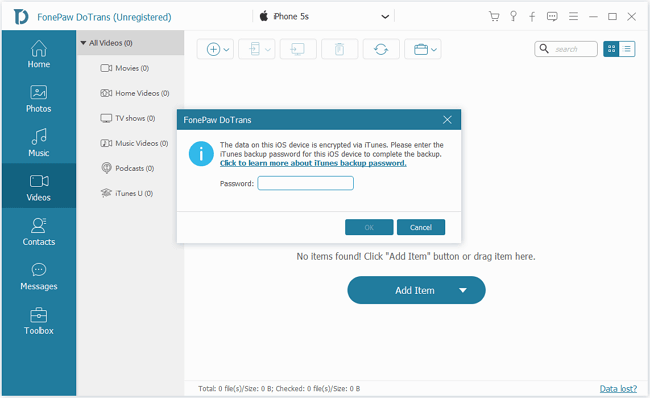Switch to list view
The image size is (650, 398).
point(627,49)
